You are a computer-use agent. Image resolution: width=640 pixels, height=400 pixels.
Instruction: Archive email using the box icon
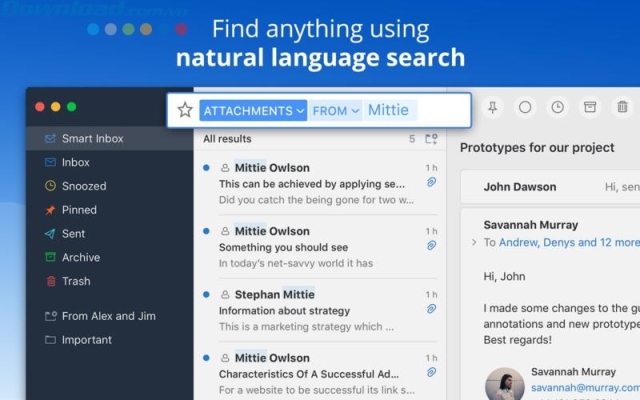pyautogui.click(x=590, y=107)
